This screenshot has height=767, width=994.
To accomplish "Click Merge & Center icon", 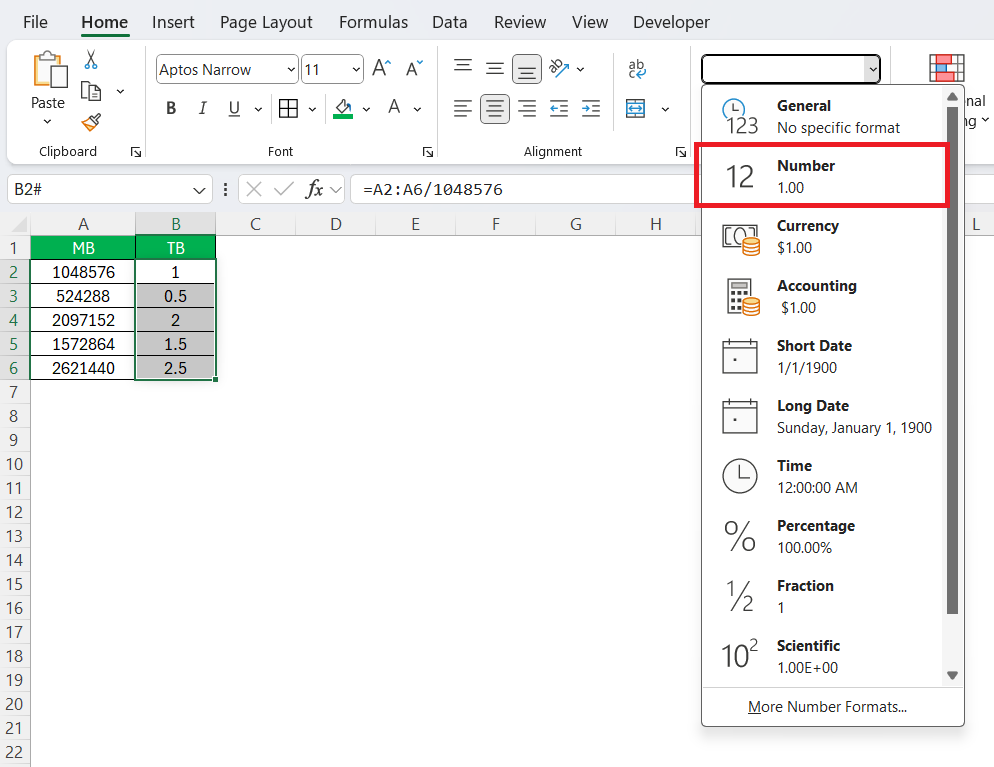I will [x=635, y=109].
